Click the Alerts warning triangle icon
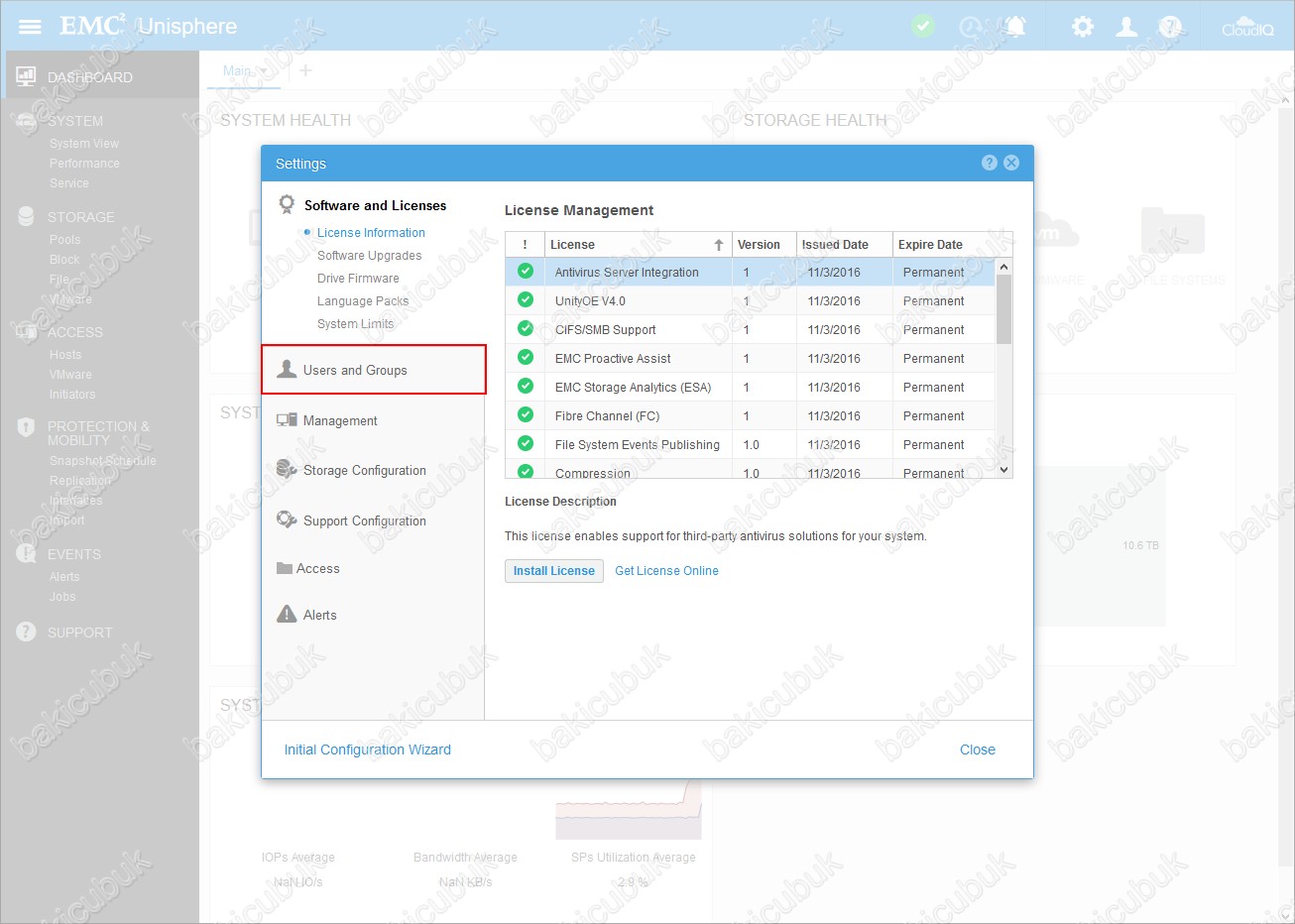Viewport: 1295px width, 924px height. click(287, 614)
